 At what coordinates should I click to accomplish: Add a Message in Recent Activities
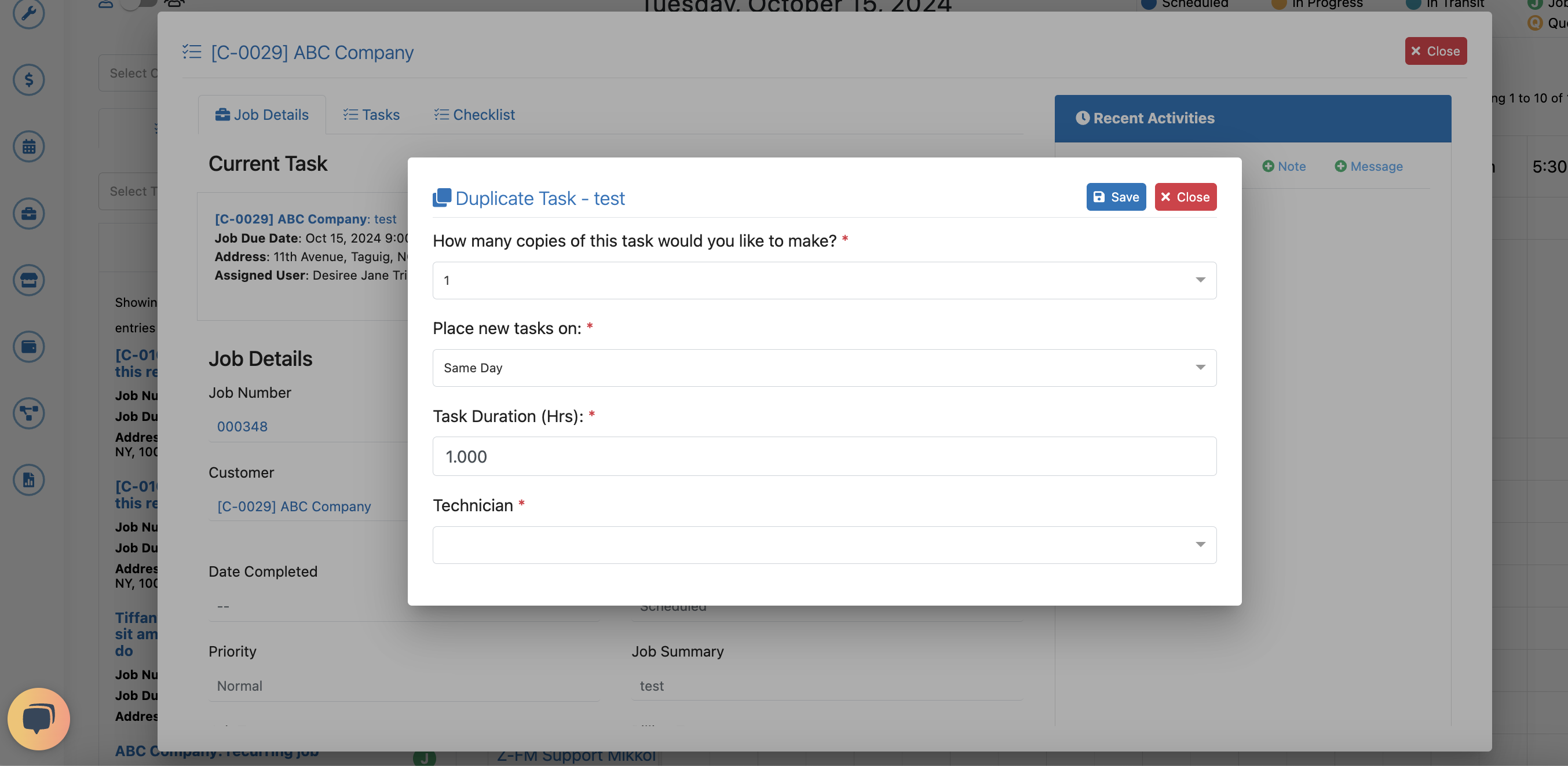[x=1368, y=166]
